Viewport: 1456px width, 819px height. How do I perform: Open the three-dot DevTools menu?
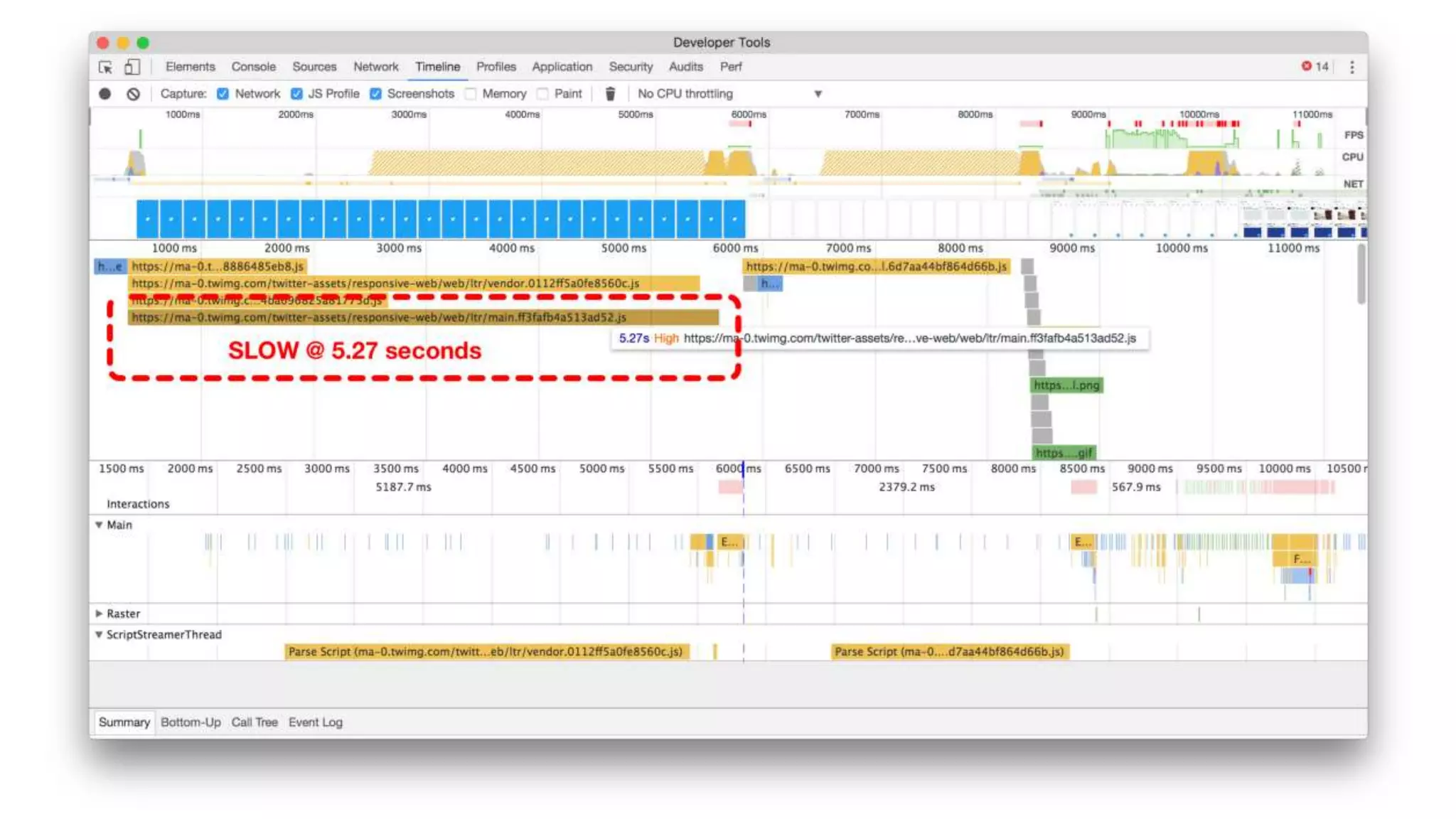point(1351,67)
